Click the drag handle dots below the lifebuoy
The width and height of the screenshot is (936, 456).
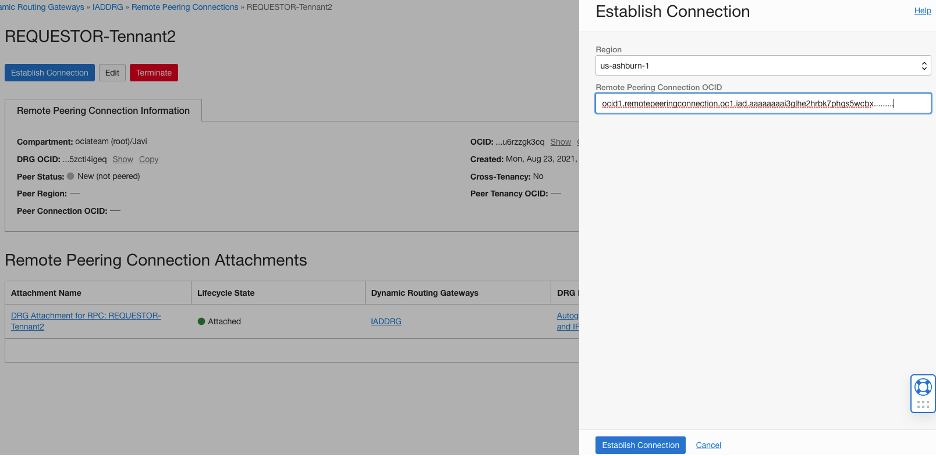coord(922,405)
